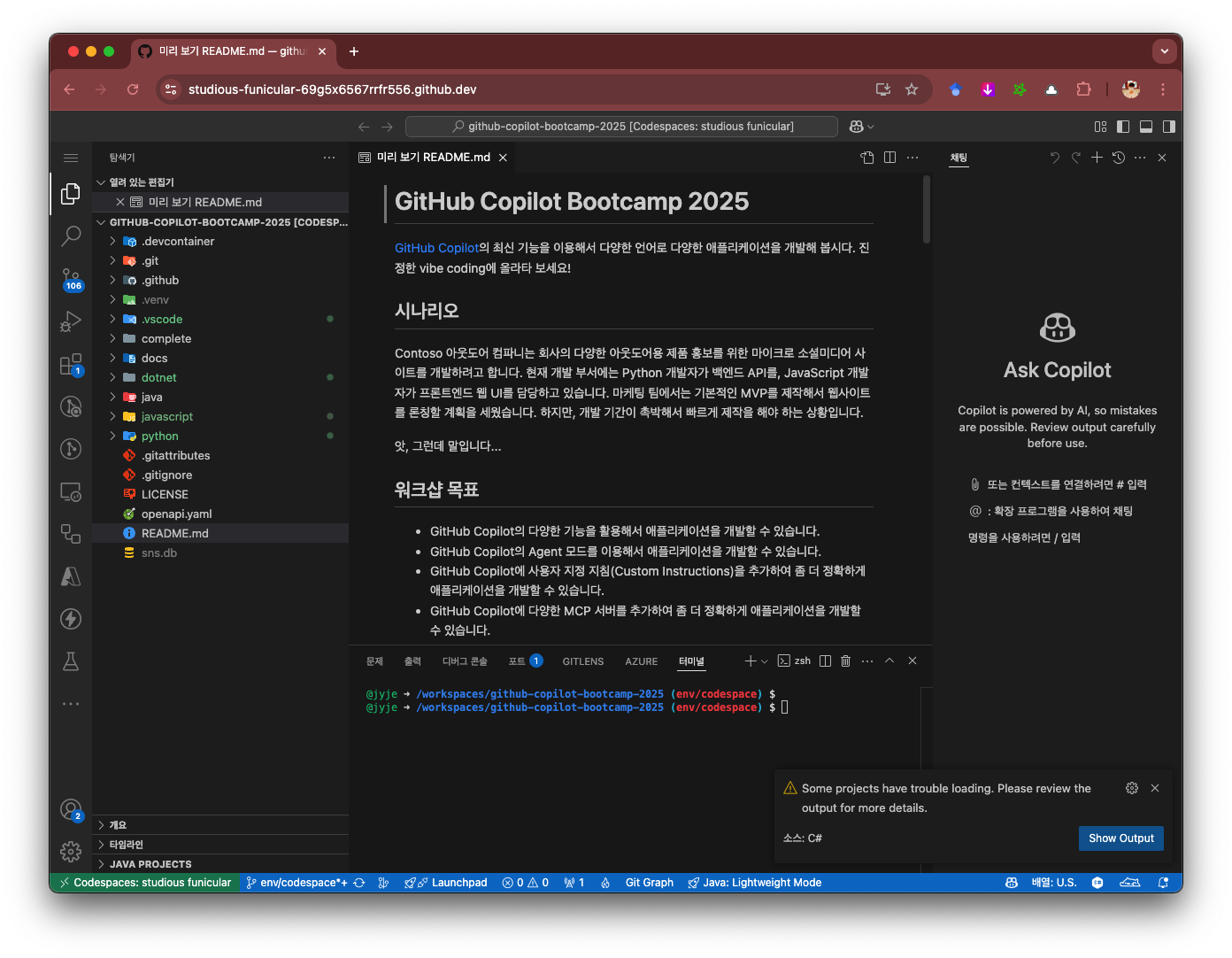The image size is (1232, 958).
Task: Expand the complete folder
Action: [220, 339]
